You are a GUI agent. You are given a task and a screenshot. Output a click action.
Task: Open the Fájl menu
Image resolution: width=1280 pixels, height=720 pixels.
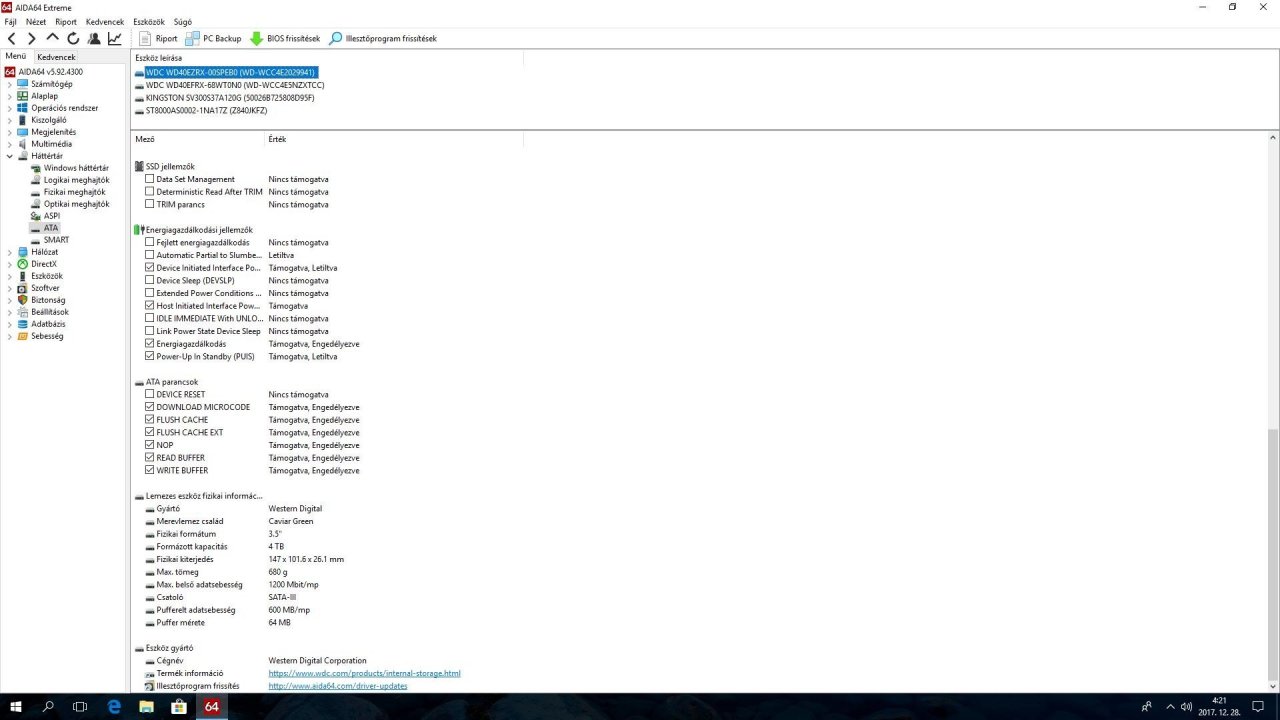[x=10, y=21]
